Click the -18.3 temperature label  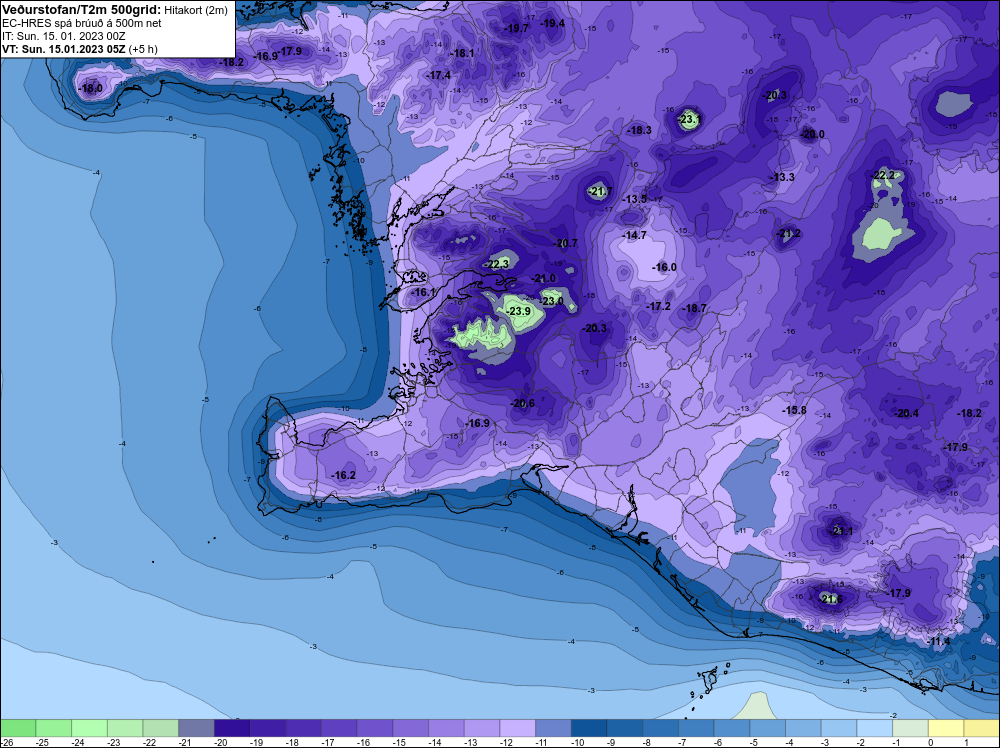point(640,130)
